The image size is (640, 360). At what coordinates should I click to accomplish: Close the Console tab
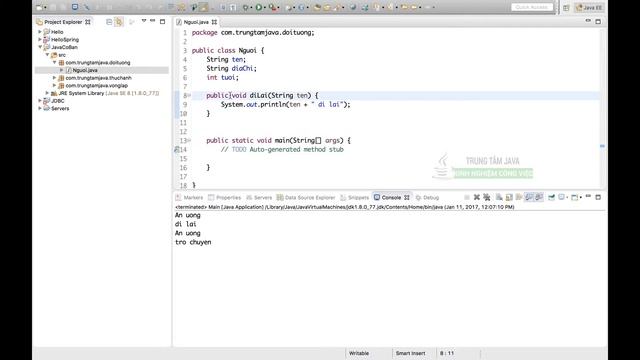coord(407,198)
